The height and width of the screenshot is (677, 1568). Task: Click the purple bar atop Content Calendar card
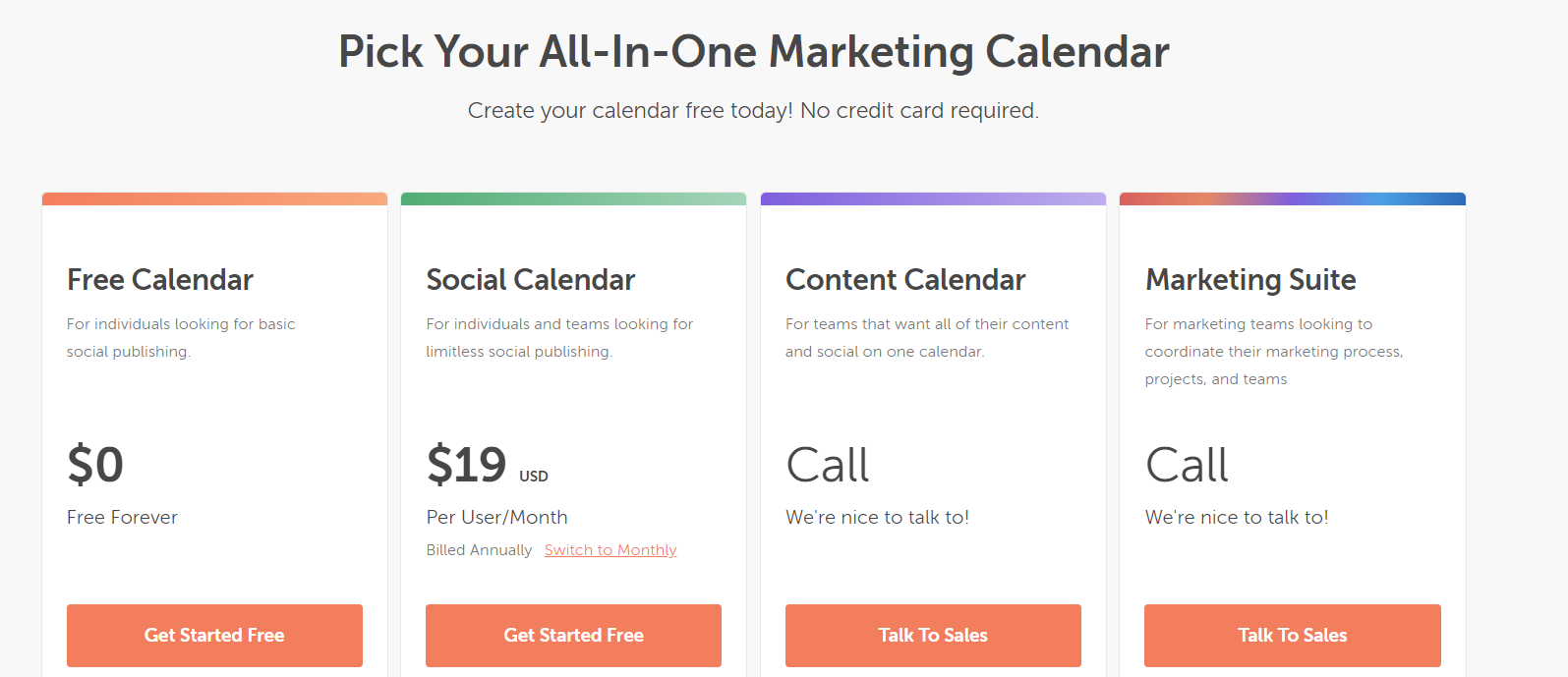(x=933, y=199)
